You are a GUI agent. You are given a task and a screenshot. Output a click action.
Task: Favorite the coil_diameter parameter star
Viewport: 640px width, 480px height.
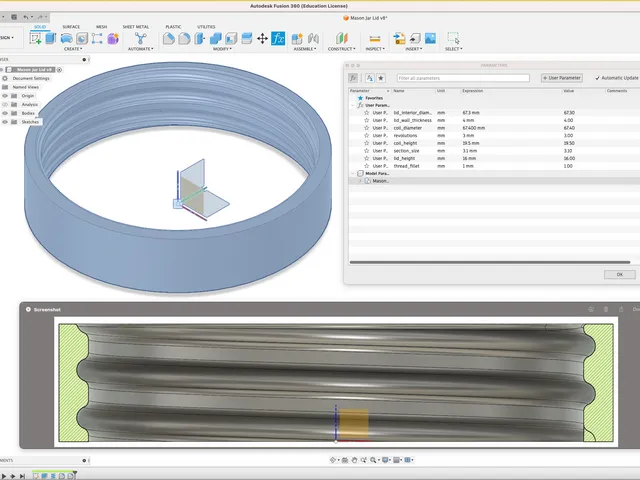[367, 128]
